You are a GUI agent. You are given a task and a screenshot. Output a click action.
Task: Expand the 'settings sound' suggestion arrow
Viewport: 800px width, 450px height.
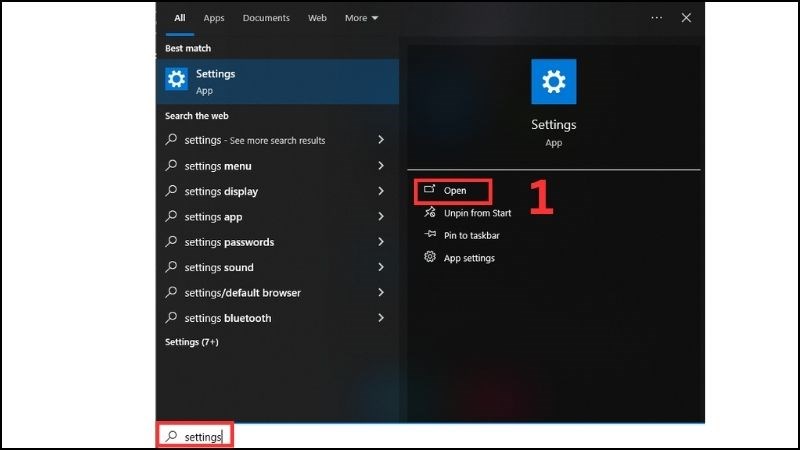381,267
